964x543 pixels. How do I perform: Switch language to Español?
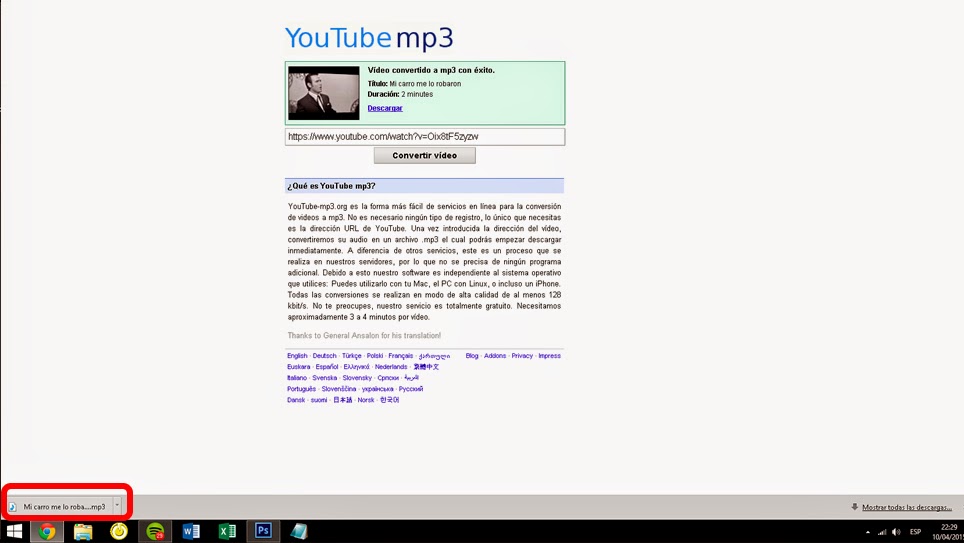click(x=327, y=367)
